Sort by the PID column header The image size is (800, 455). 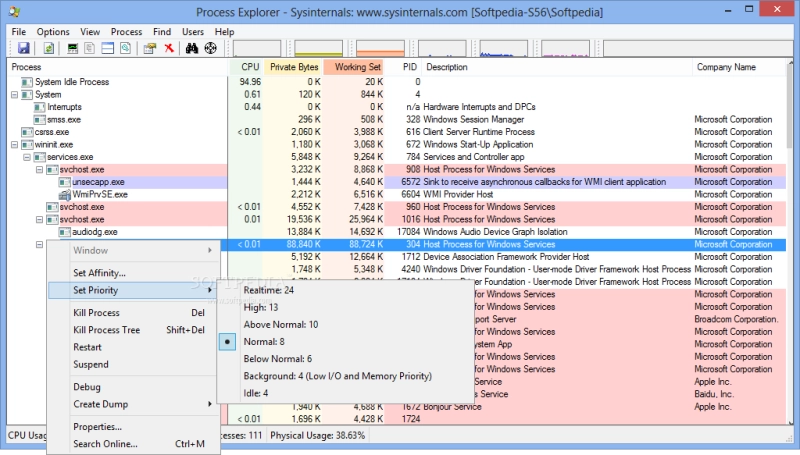pyautogui.click(x=404, y=67)
